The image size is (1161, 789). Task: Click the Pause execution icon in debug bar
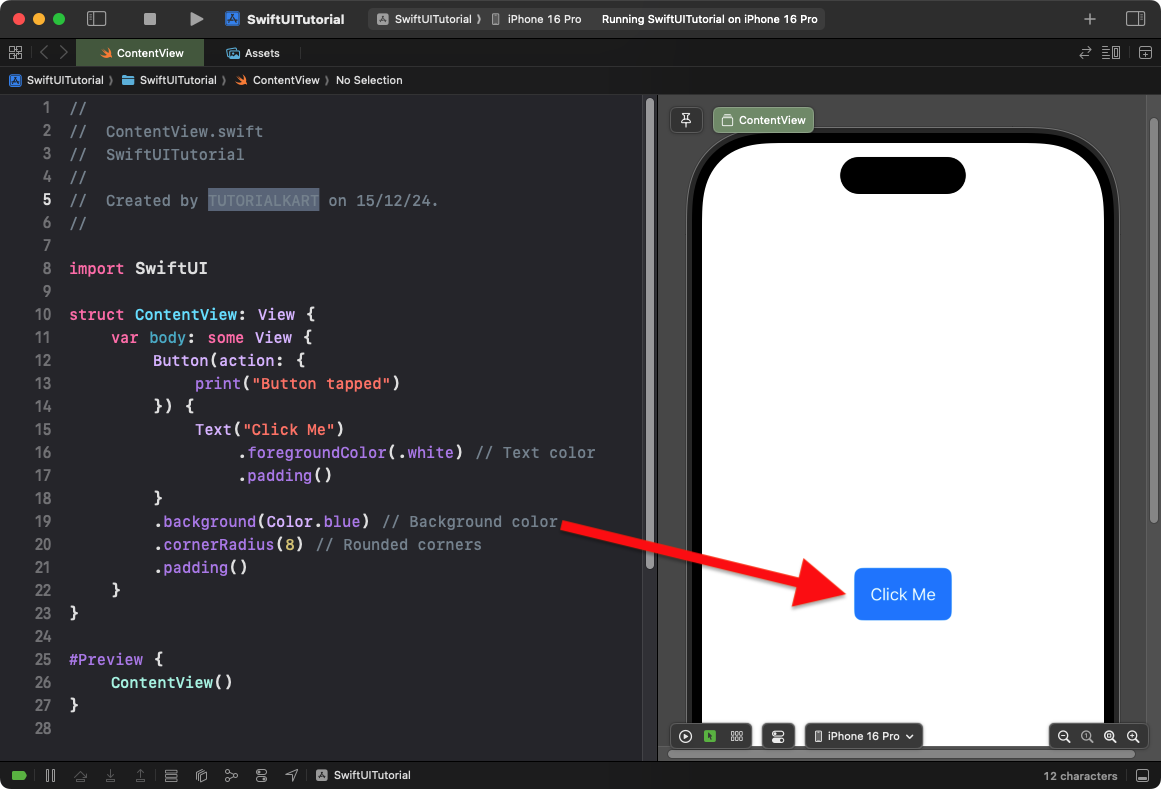[x=50, y=775]
